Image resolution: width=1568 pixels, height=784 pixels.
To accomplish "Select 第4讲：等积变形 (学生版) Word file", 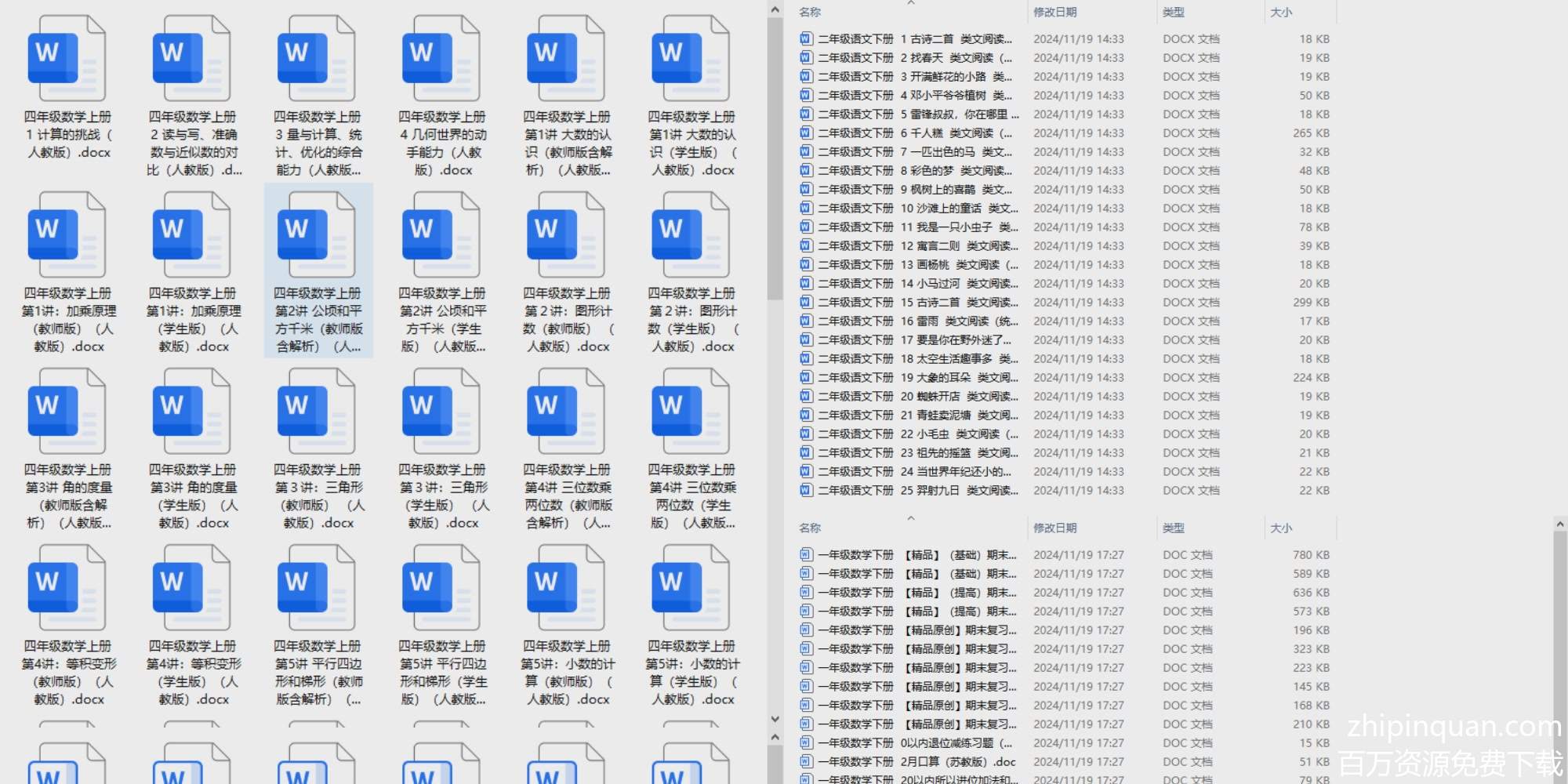I will [192, 588].
